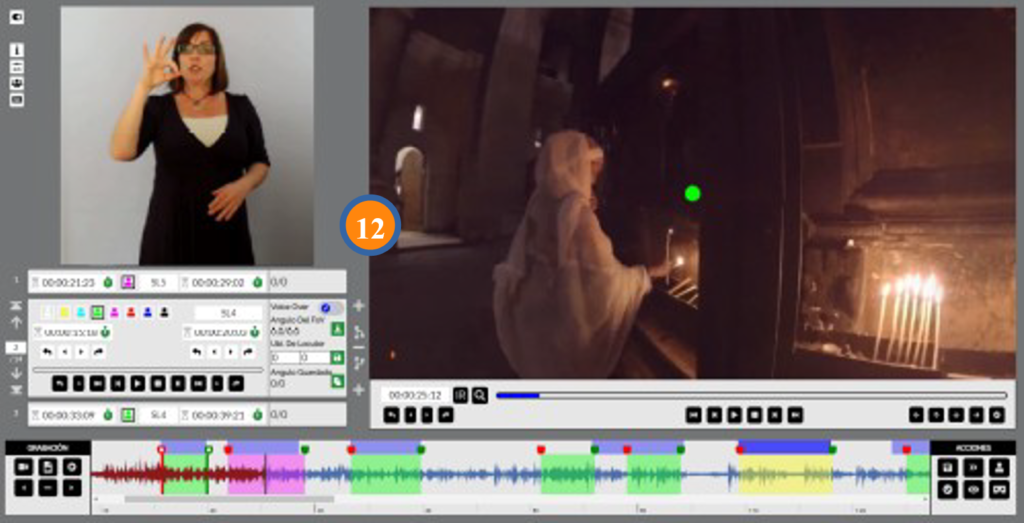Click the info icon in the left sidebar
The width and height of the screenshot is (1024, 523).
point(17,50)
